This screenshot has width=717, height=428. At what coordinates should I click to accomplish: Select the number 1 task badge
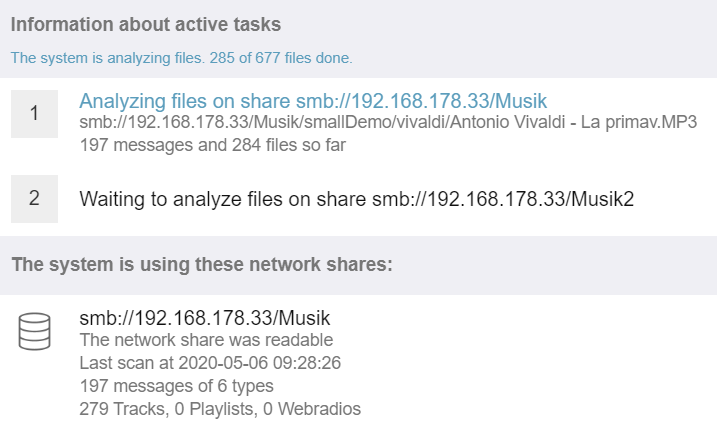tap(34, 113)
